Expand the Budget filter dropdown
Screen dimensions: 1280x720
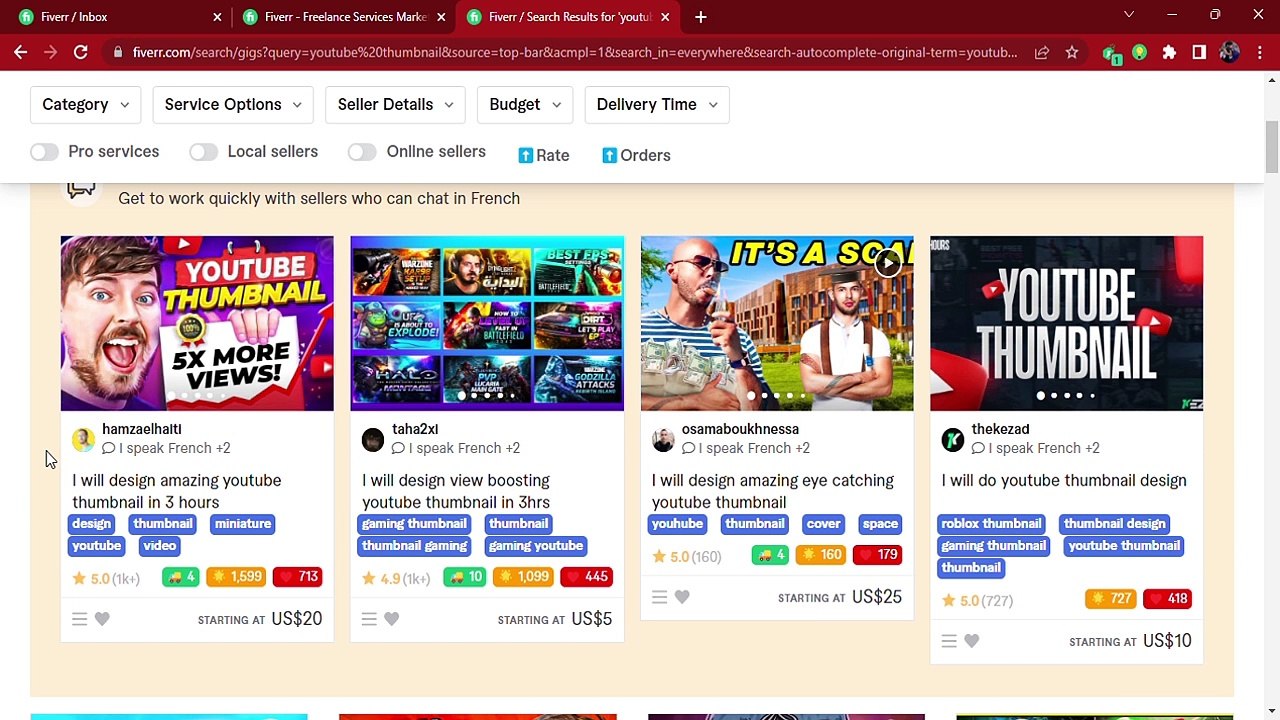pos(525,104)
